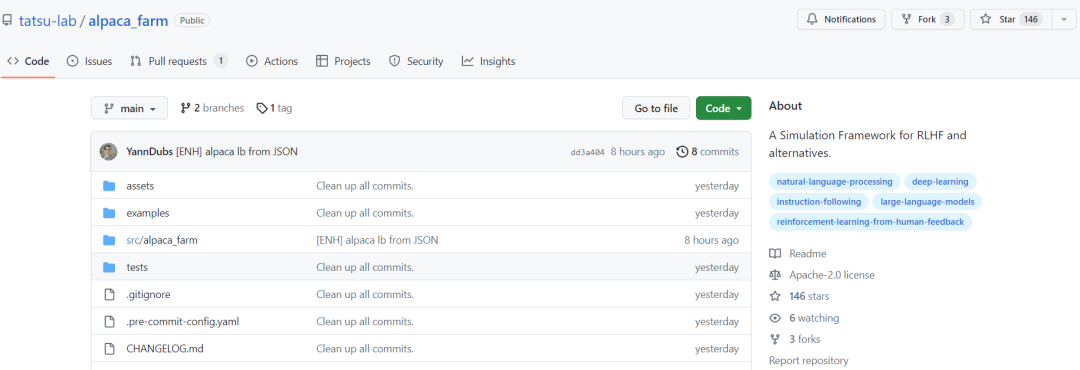Click the Notifications button
The width and height of the screenshot is (1080, 370).
tap(841, 19)
